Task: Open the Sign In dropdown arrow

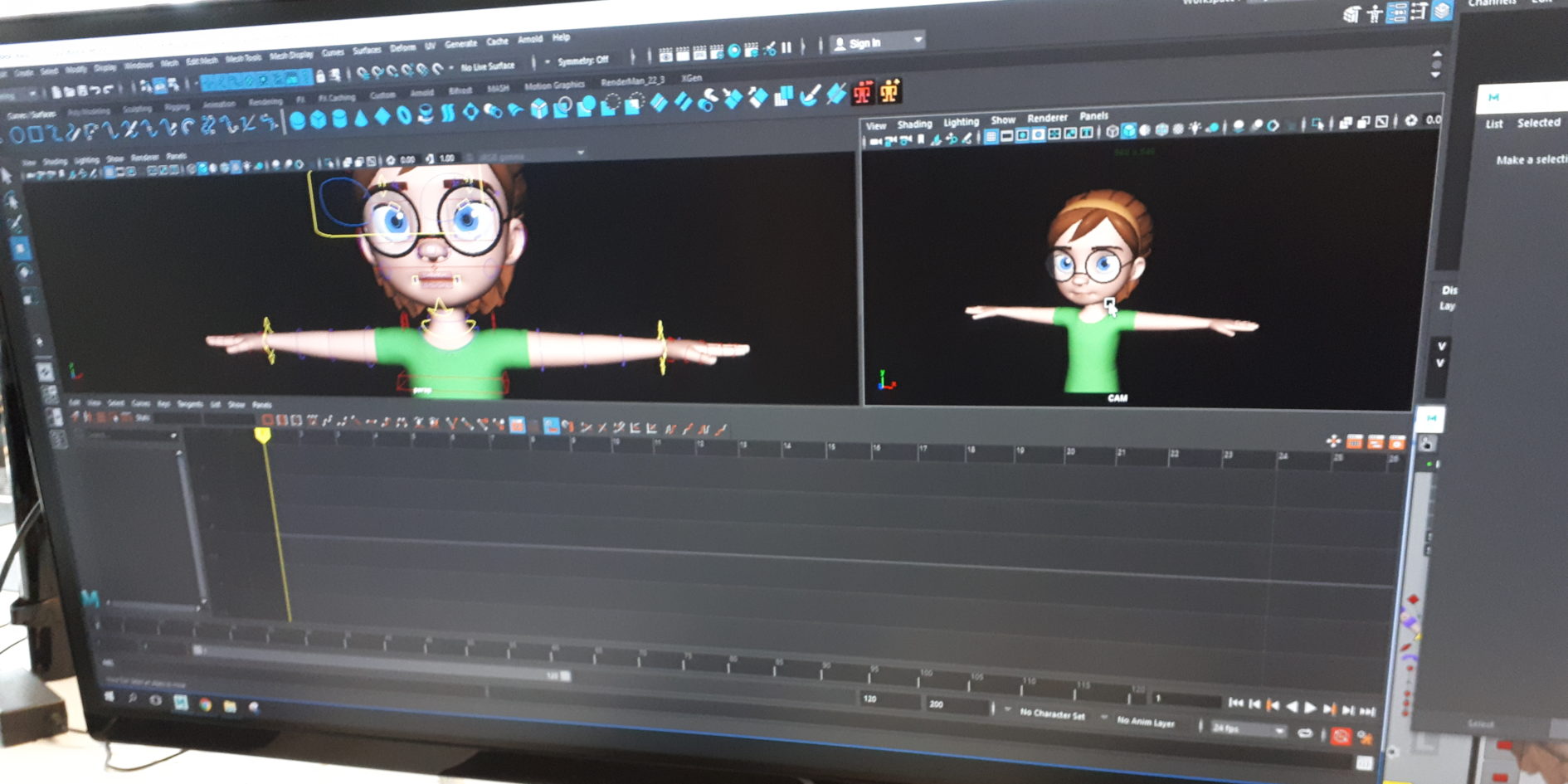Action: pos(918,40)
